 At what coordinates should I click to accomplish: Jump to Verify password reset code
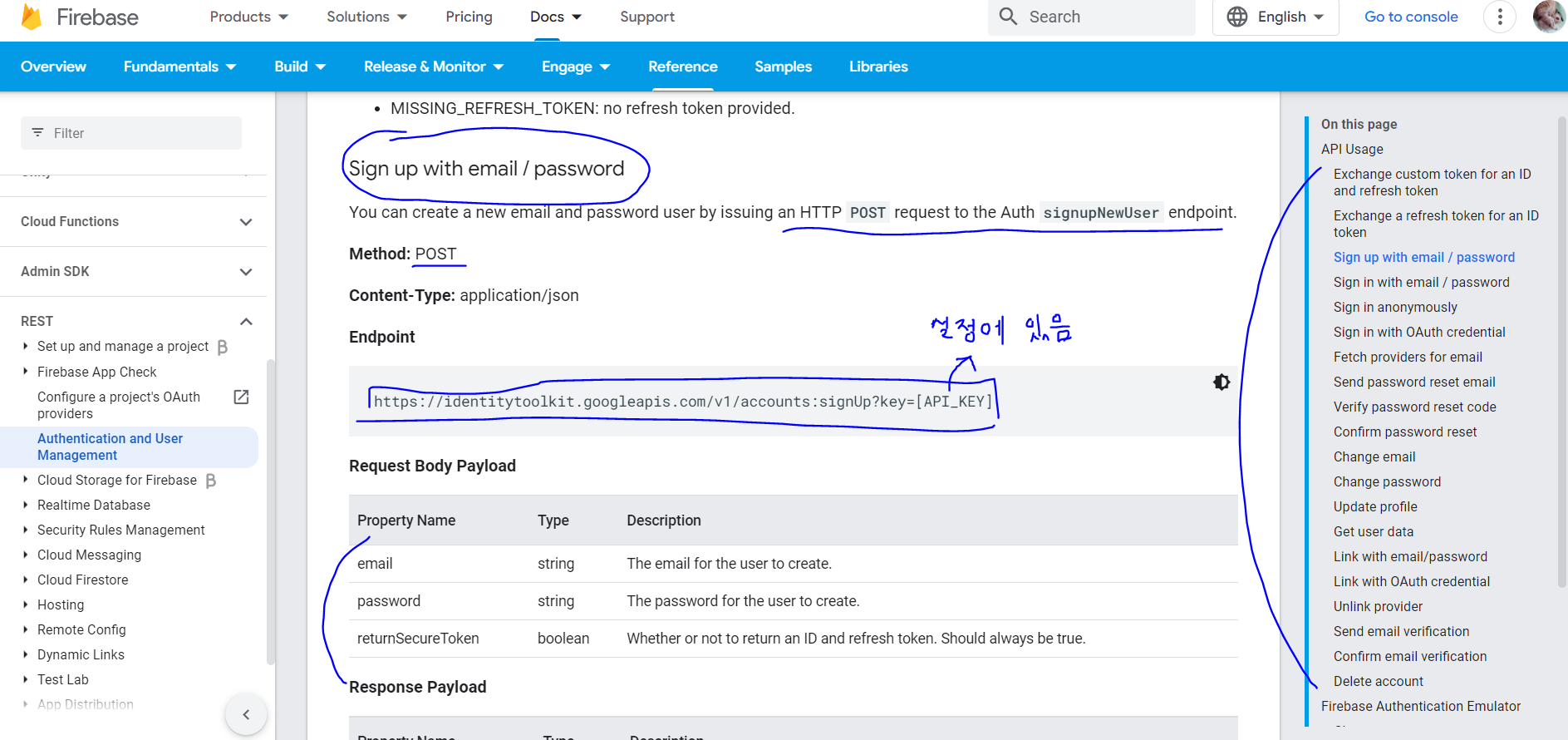1415,407
